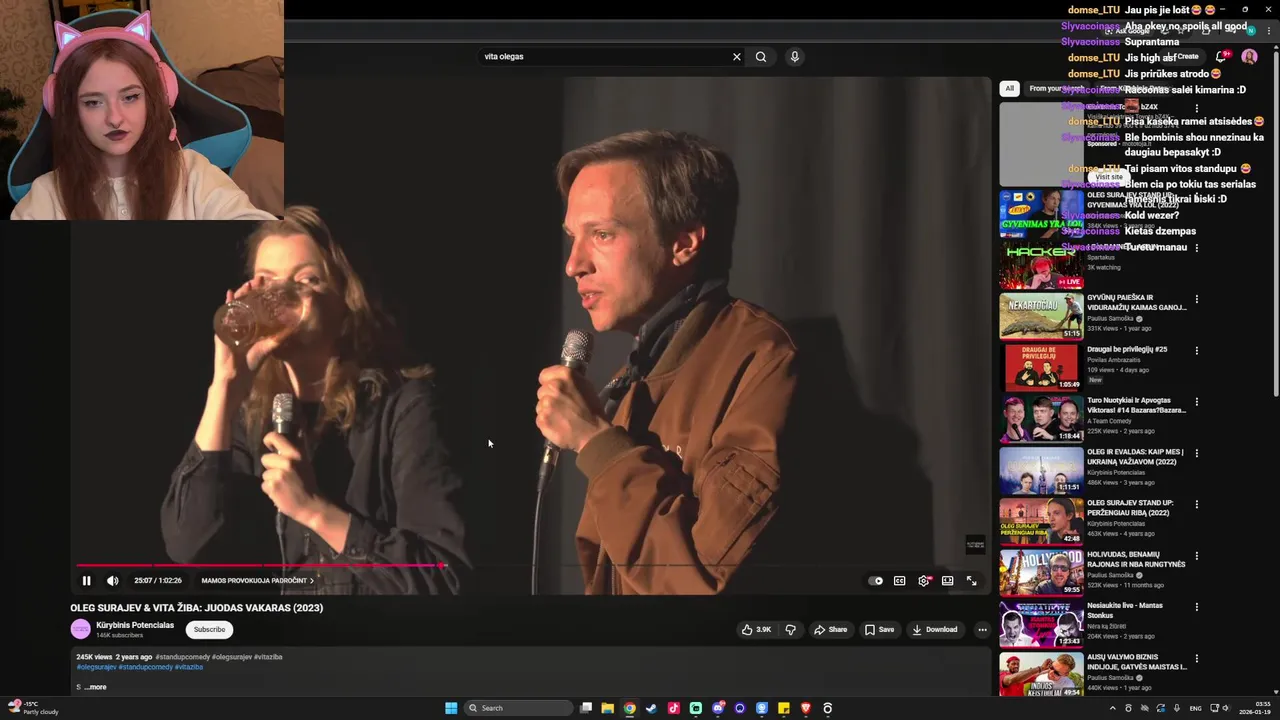Open the Windows Start menu

[x=451, y=708]
